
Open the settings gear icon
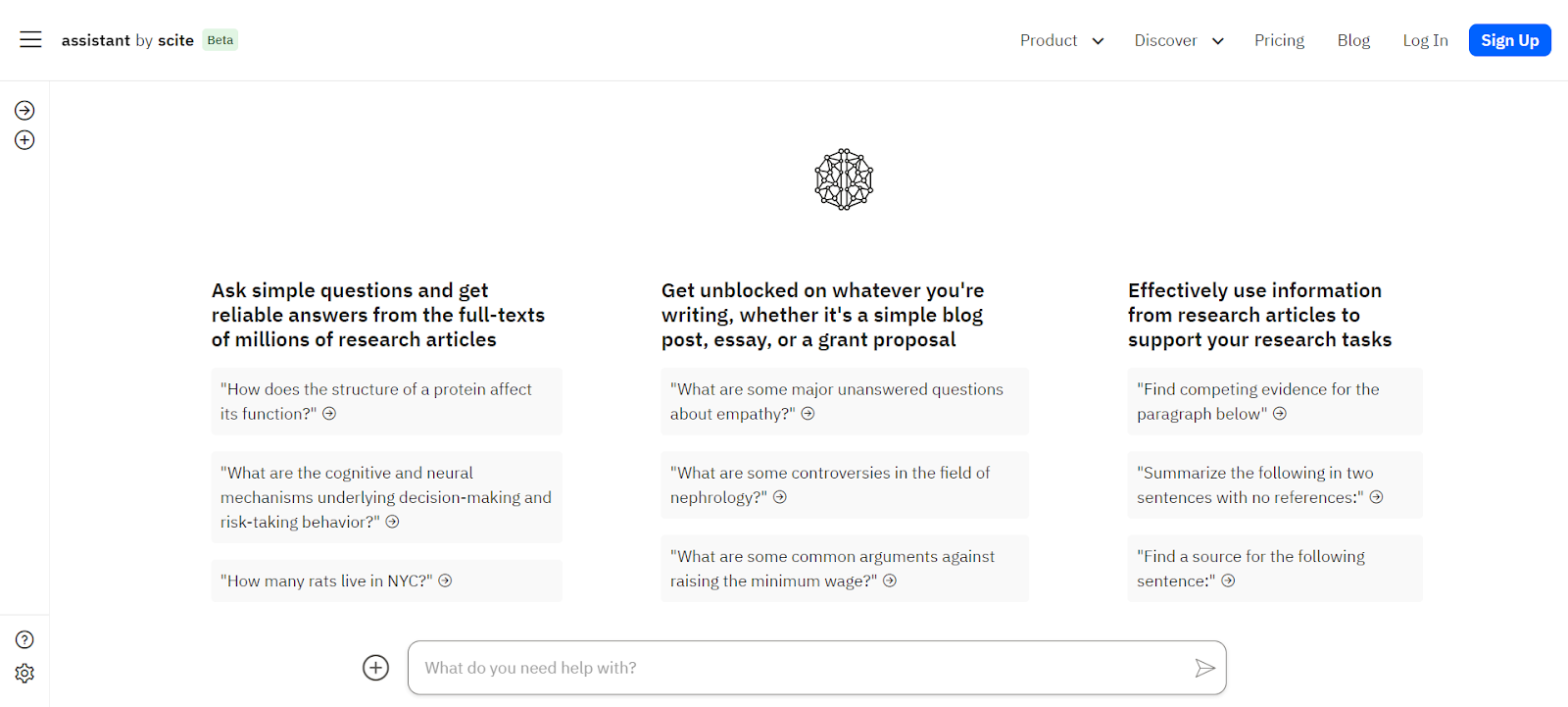pos(24,673)
